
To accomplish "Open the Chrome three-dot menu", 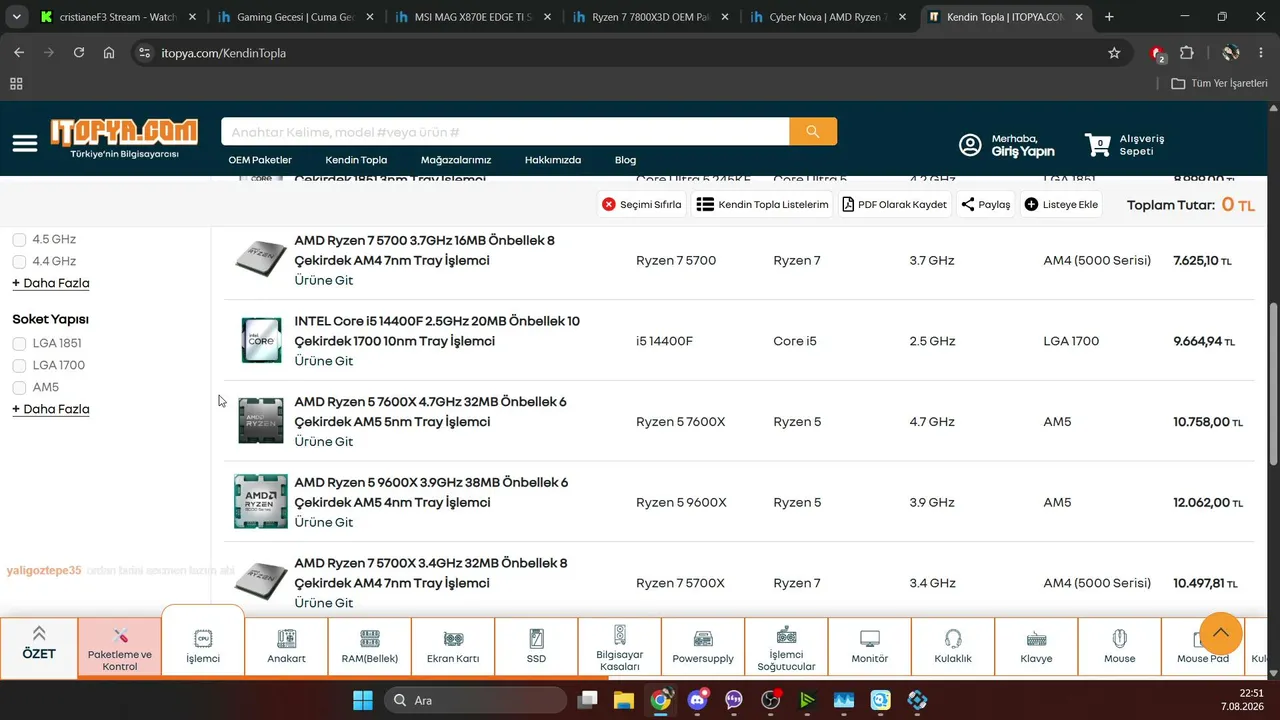I will tap(1261, 53).
